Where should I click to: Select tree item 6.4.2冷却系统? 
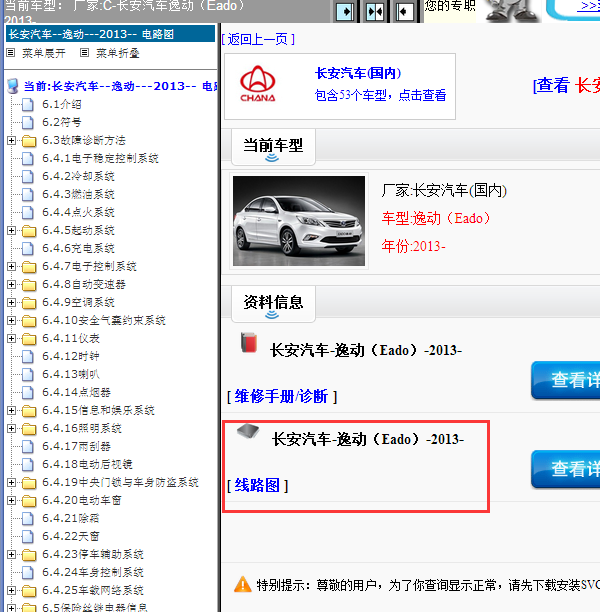coord(78,176)
